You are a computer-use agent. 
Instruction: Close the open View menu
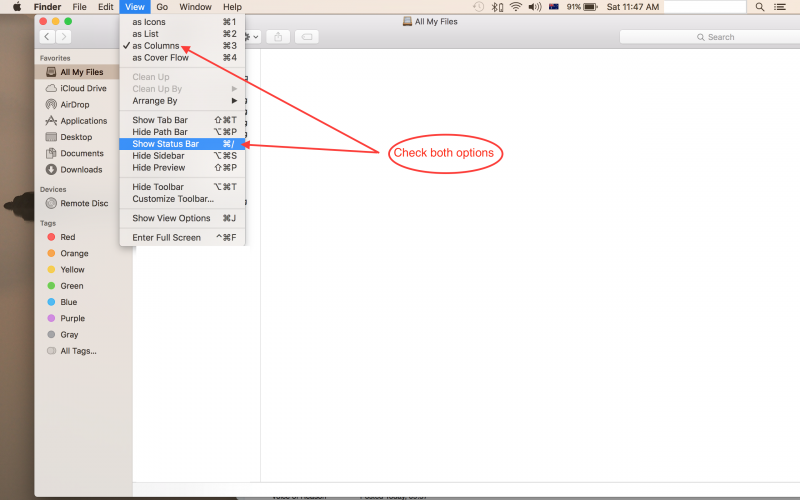pos(135,7)
